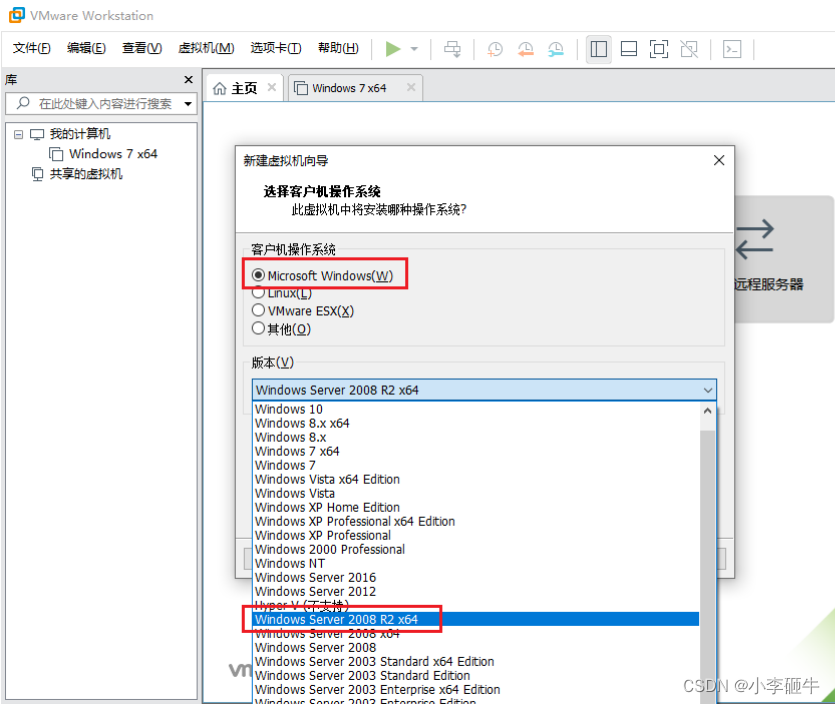Click the Unity mode toolbar icon

pyautogui.click(x=689, y=49)
